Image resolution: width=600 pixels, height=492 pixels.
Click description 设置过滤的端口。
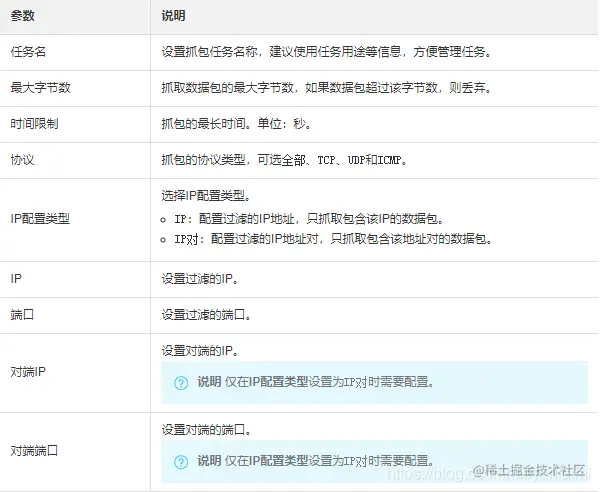[206, 315]
